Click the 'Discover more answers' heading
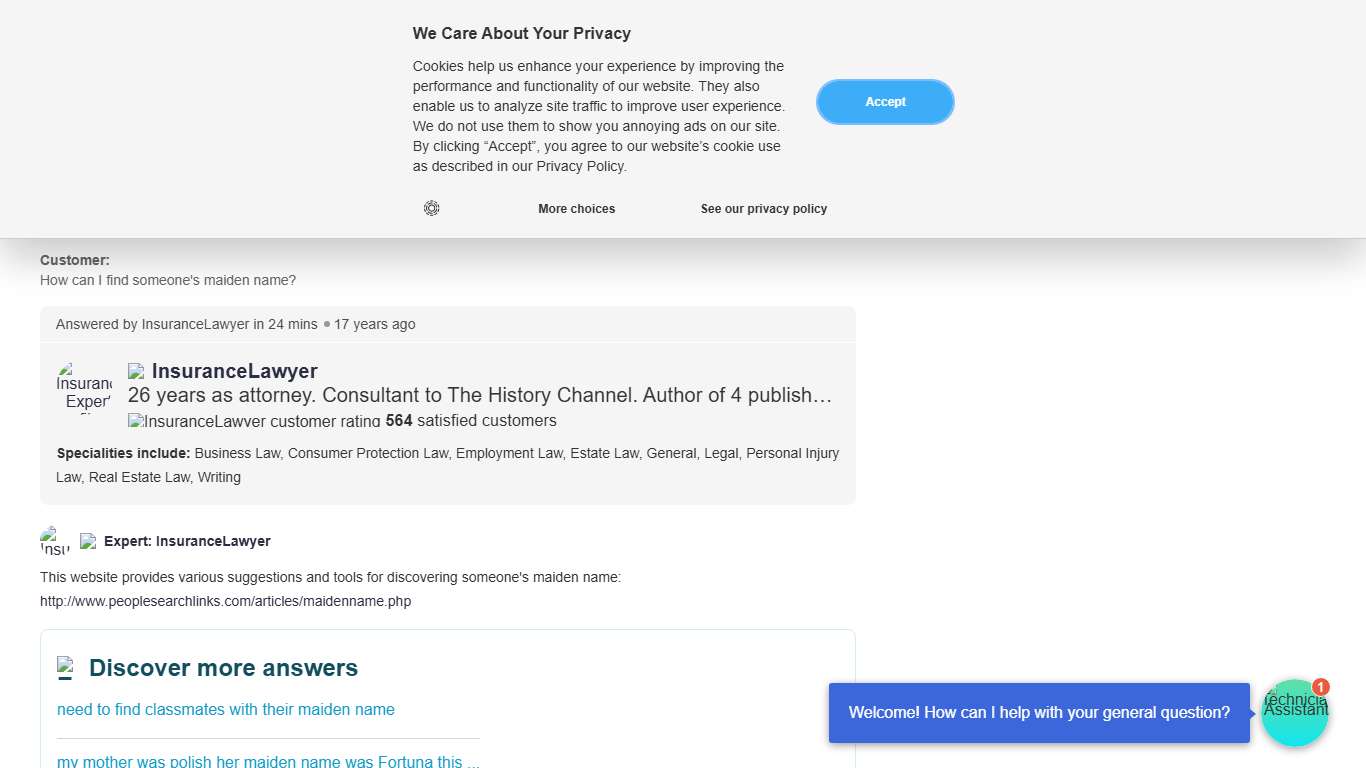The width and height of the screenshot is (1366, 768). coord(223,668)
